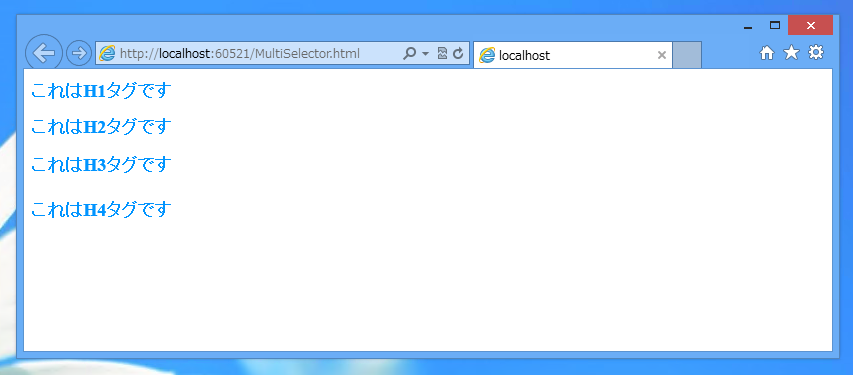Click the browser Back arrow button
This screenshot has height=375, width=853.
44,53
